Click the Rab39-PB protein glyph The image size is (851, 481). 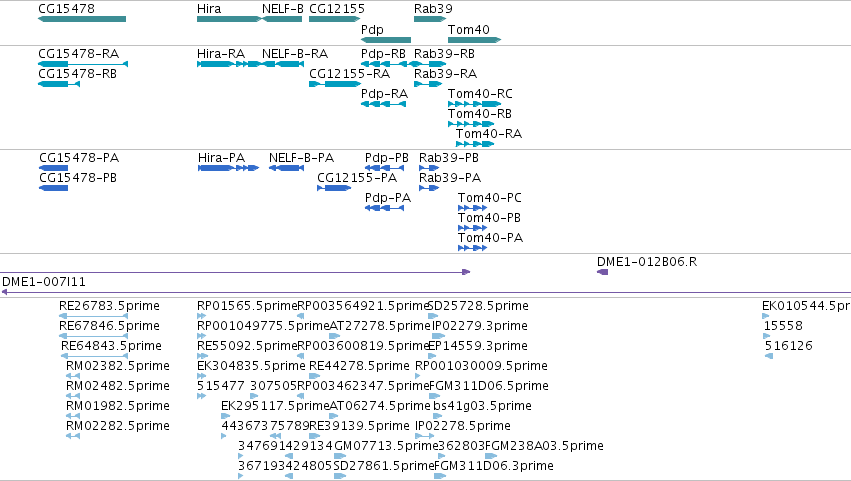tap(429, 168)
